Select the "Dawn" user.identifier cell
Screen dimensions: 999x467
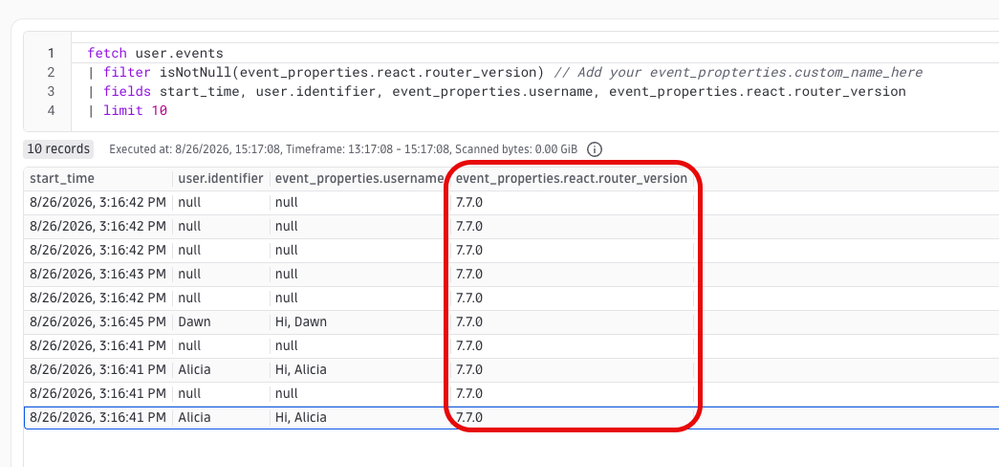tap(194, 322)
